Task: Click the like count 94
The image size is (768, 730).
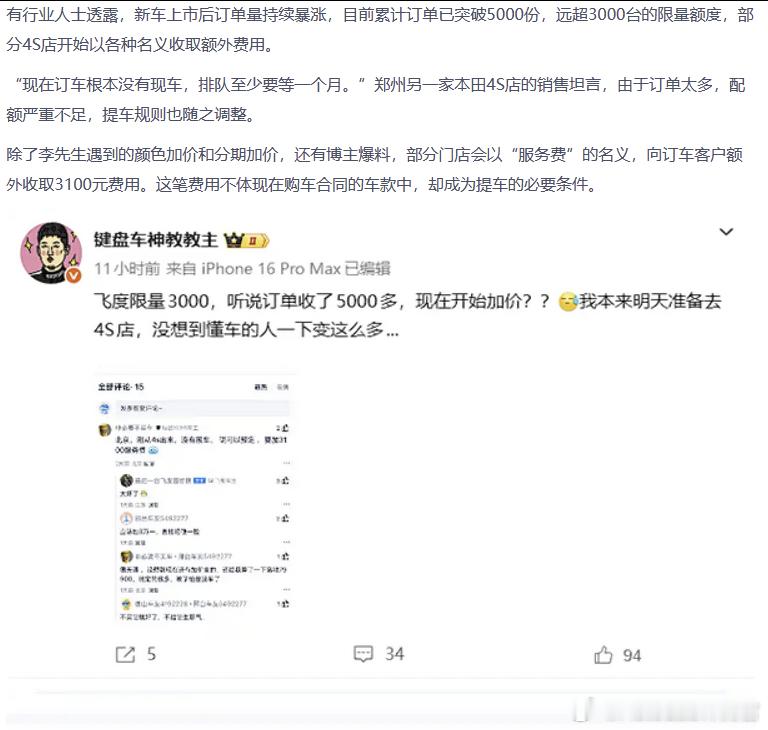Action: (632, 656)
